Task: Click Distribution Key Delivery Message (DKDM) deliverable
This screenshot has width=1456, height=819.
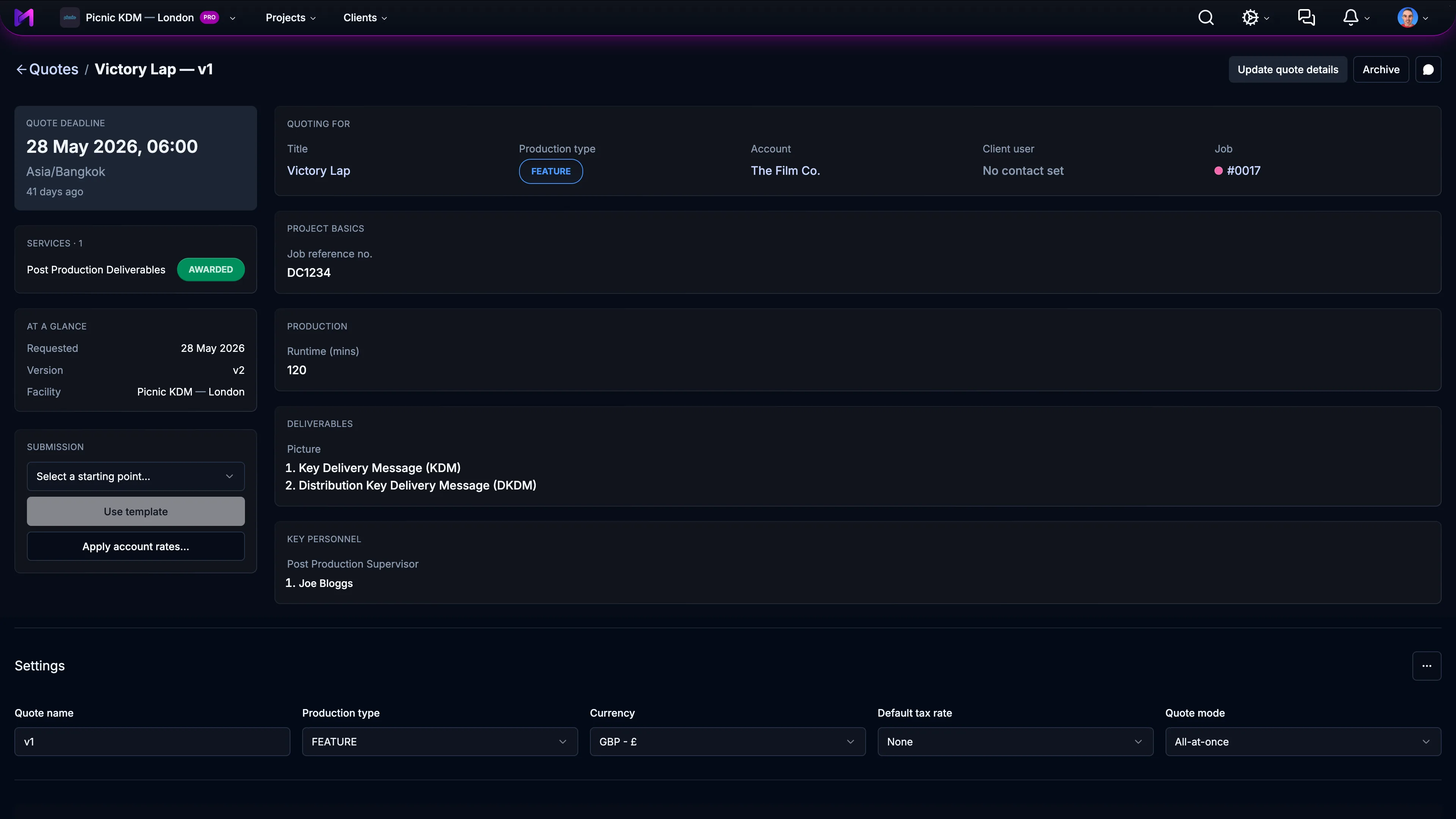Action: click(417, 485)
